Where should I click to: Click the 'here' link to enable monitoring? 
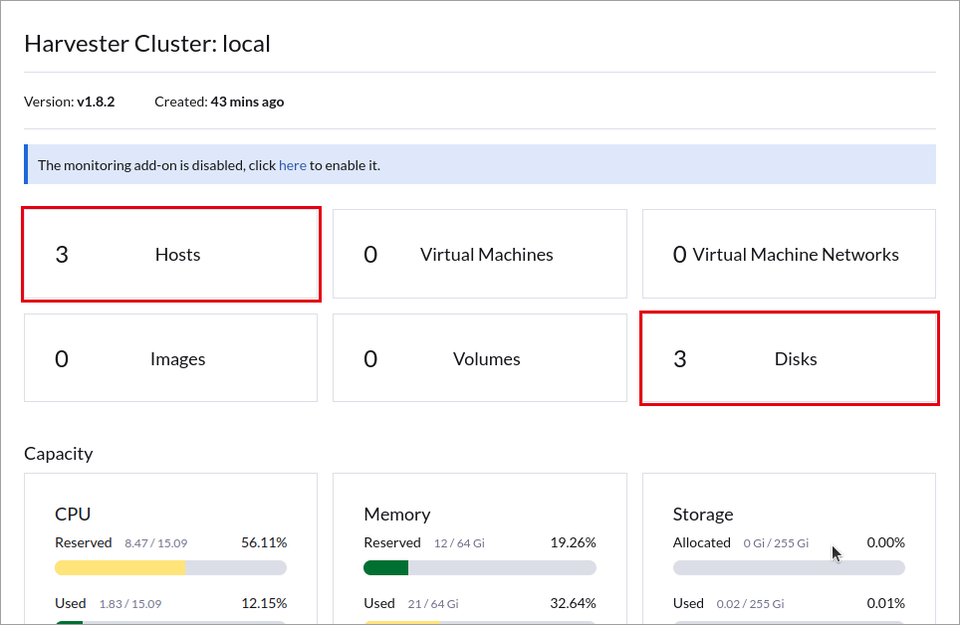point(292,165)
